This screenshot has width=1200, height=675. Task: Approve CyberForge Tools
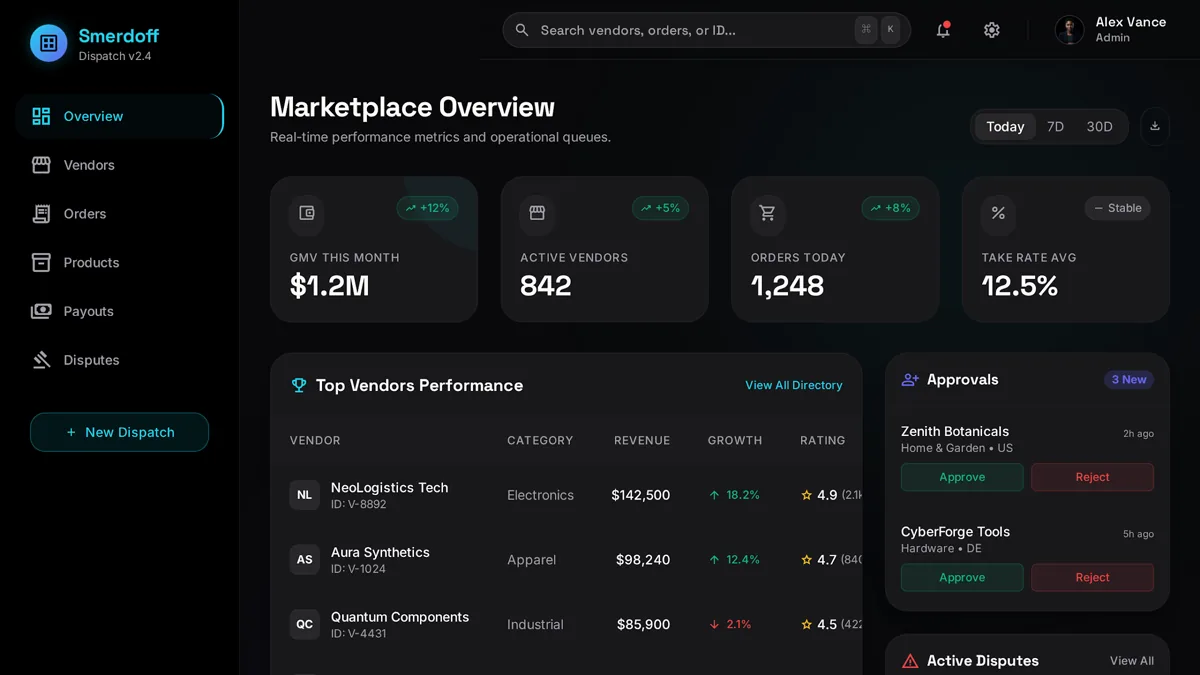[962, 577]
